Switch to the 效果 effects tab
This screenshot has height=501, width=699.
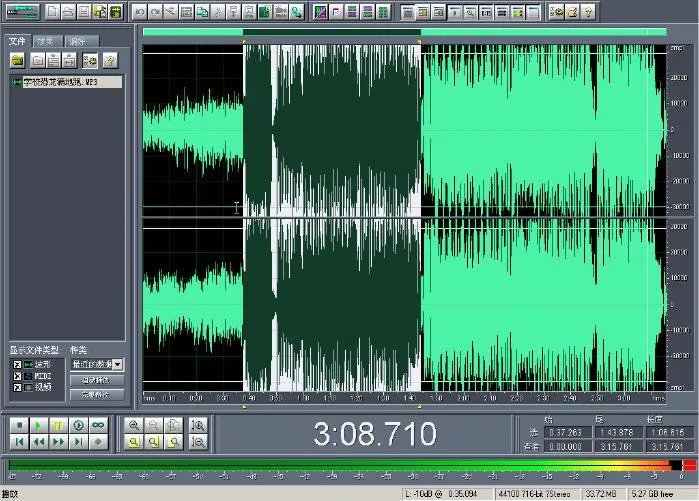click(45, 41)
